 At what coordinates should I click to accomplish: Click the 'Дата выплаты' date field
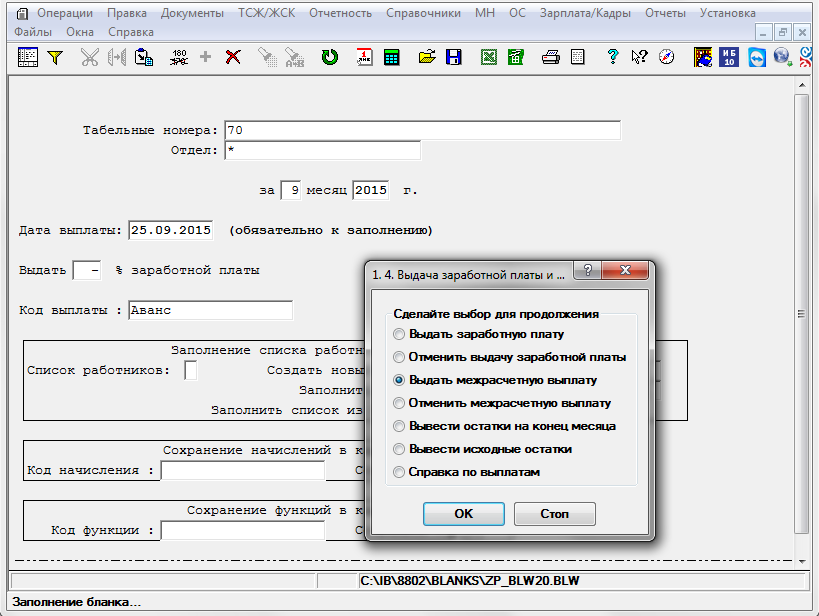(170, 230)
